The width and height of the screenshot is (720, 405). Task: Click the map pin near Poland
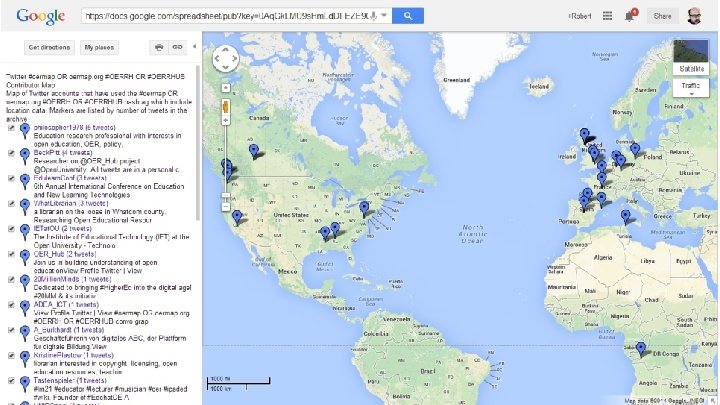pos(635,150)
